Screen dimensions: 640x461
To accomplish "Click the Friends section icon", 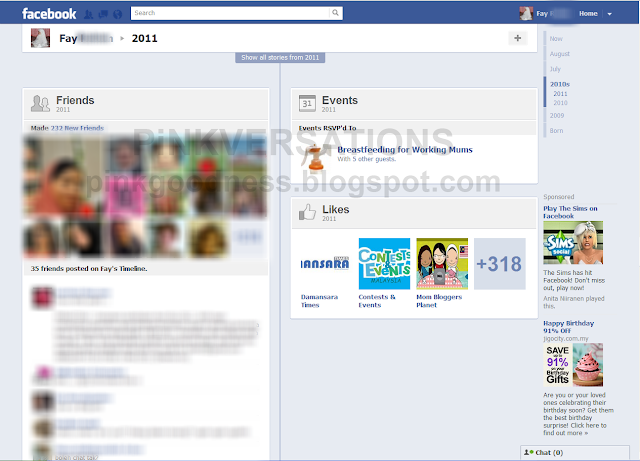I will point(40,103).
